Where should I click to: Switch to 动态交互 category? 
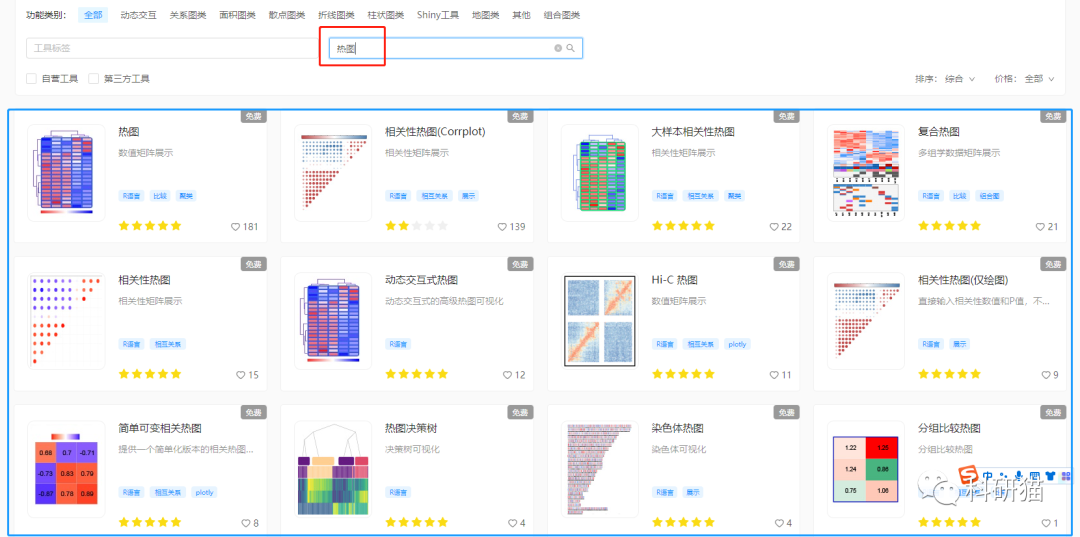tap(138, 14)
